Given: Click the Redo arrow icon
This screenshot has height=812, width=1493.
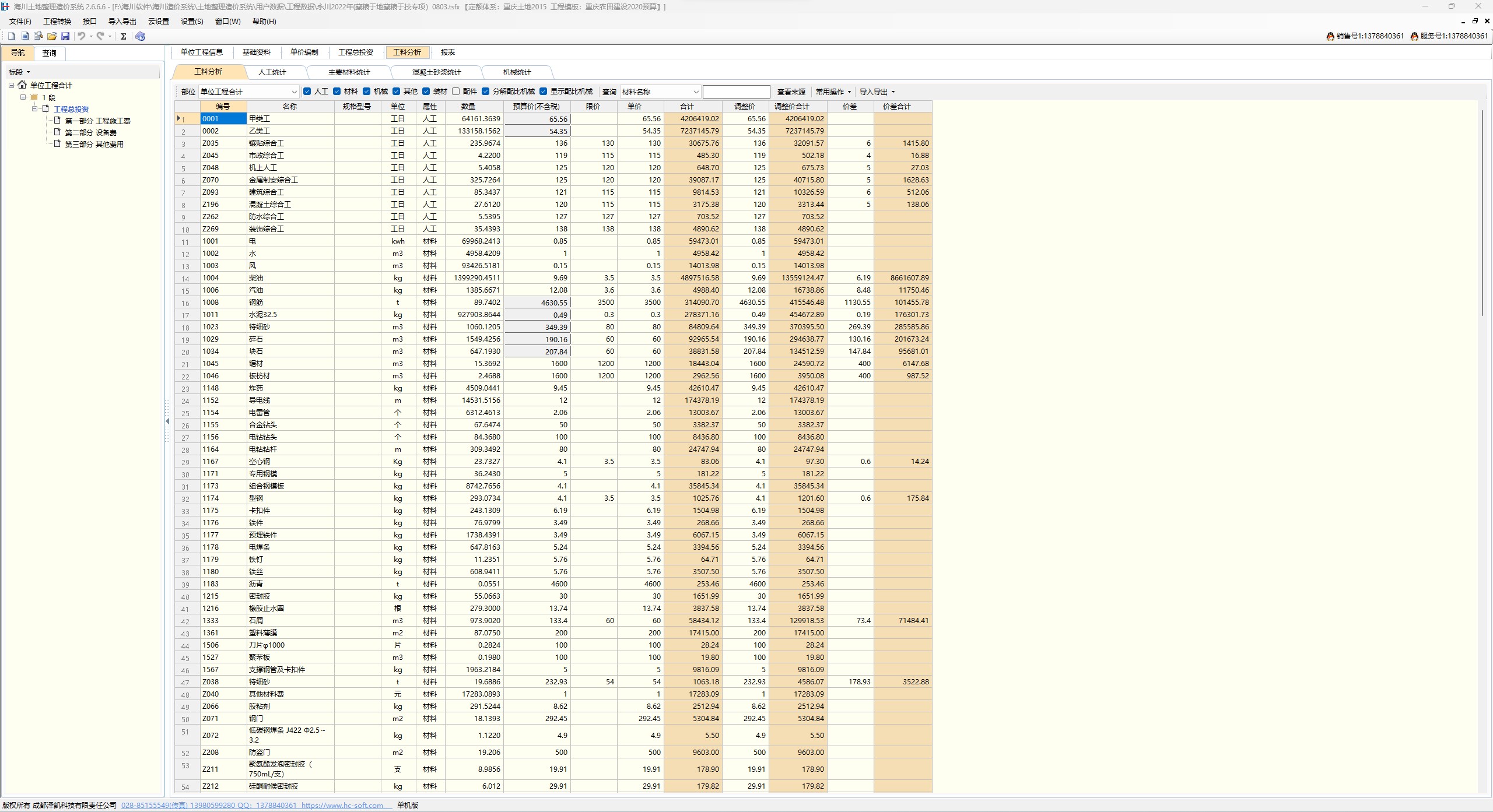Looking at the screenshot, I should [x=100, y=36].
